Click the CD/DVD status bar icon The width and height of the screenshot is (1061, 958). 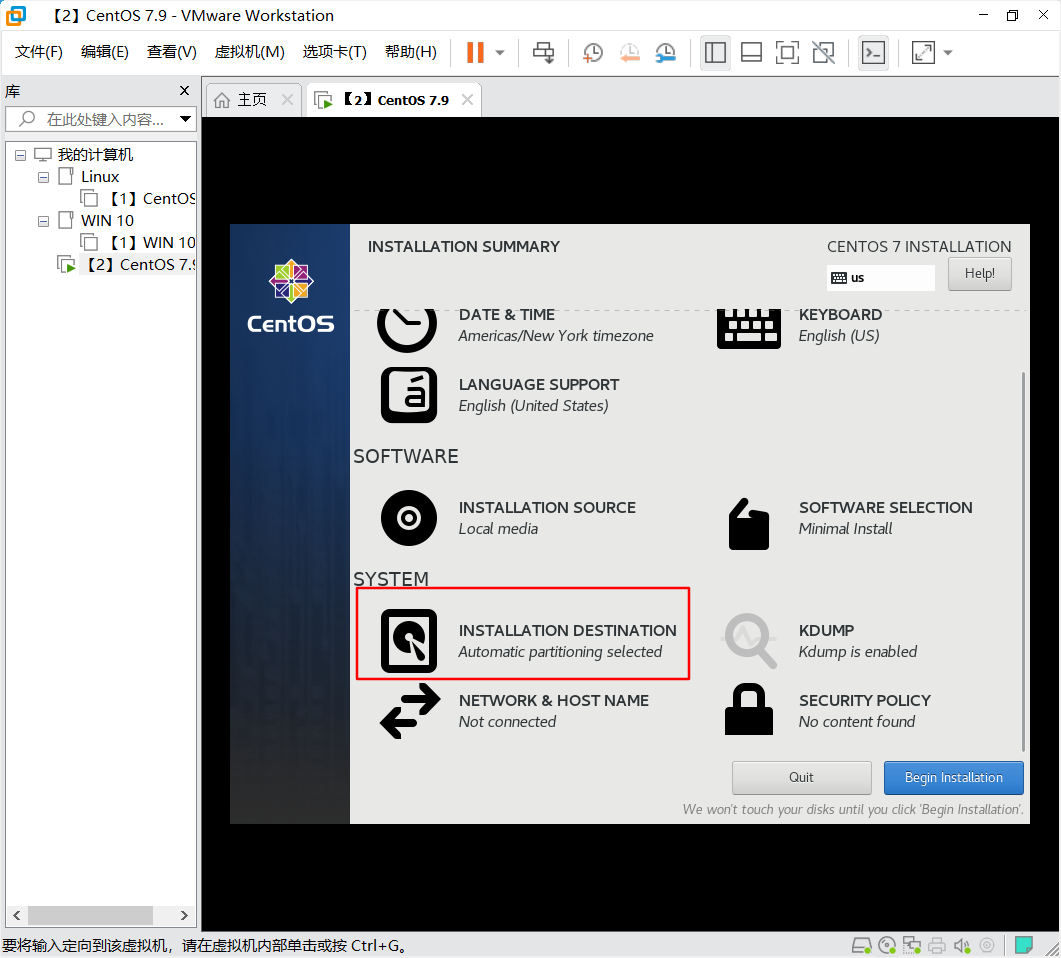(886, 945)
